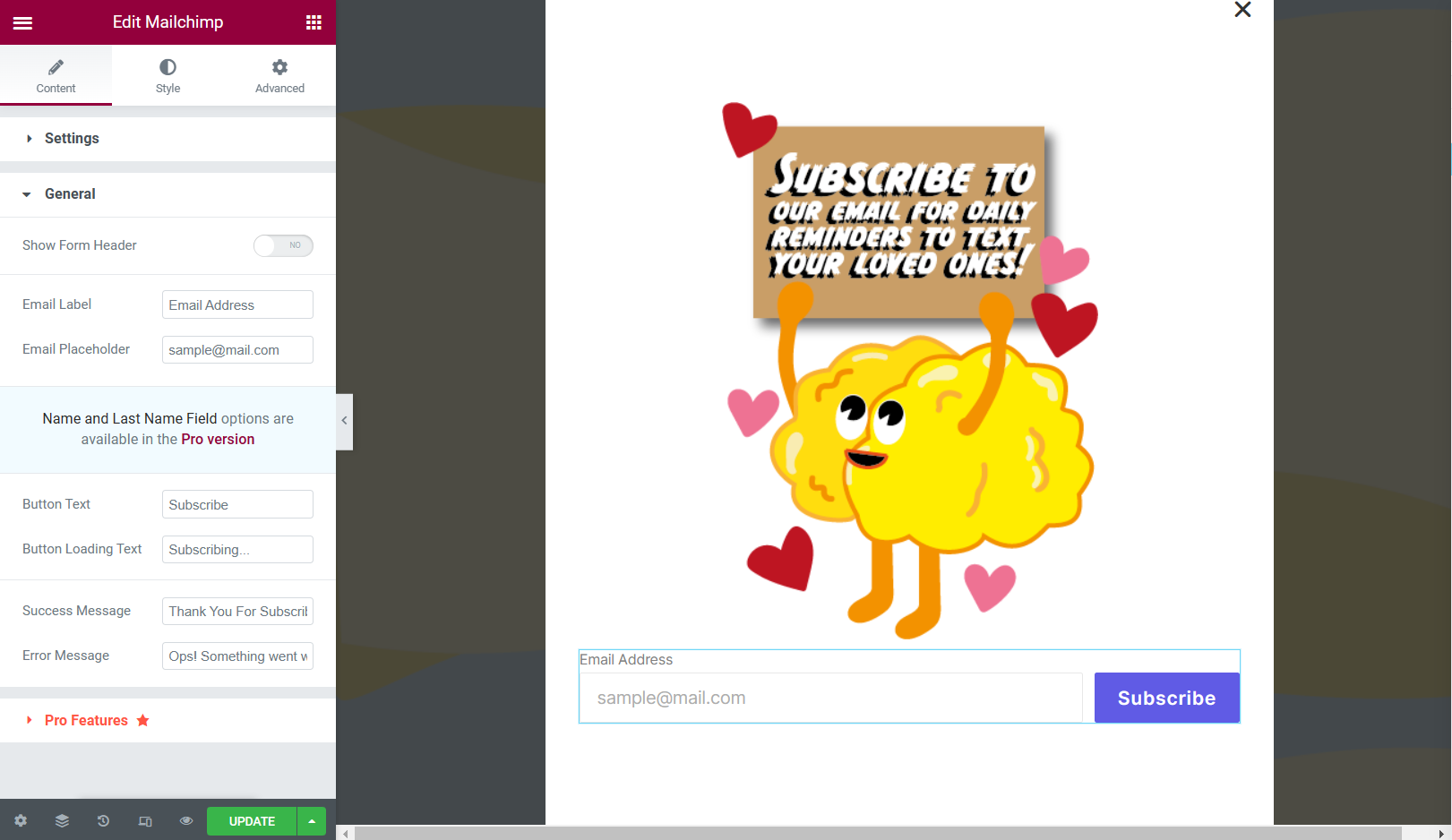Close the popup with the X icon
This screenshot has height=840, width=1452.
(1242, 10)
